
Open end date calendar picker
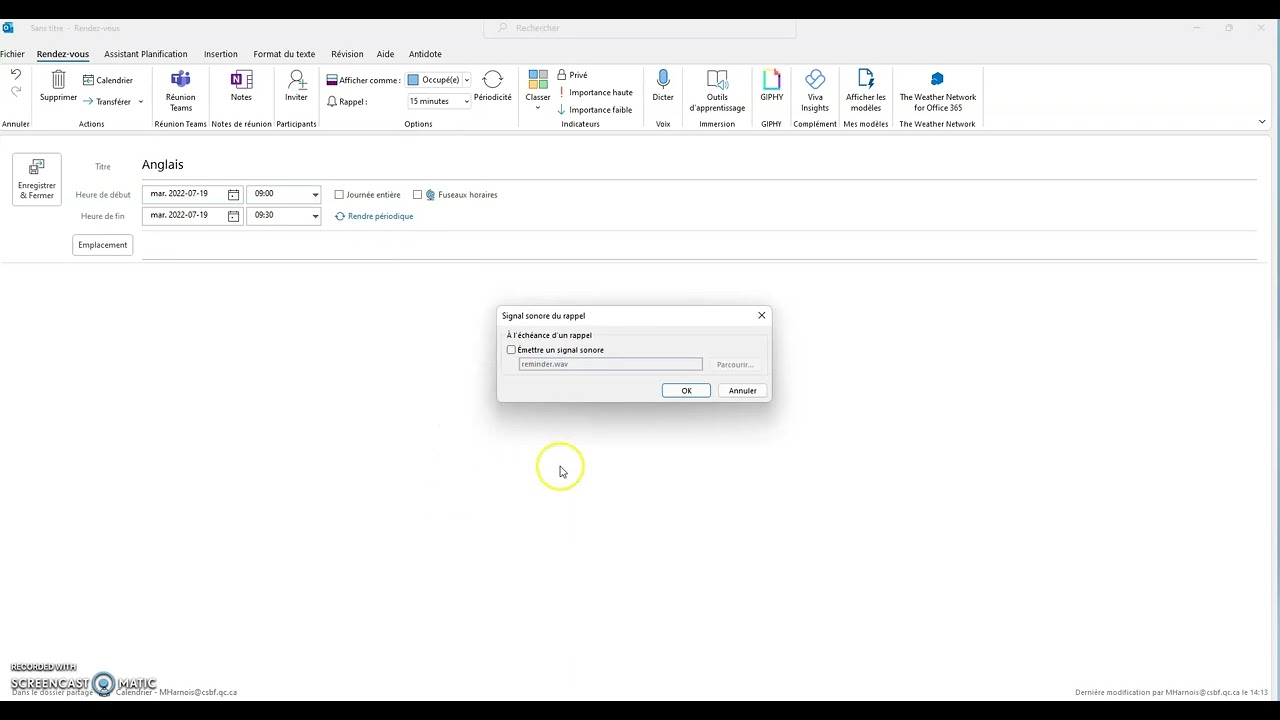[x=233, y=216]
